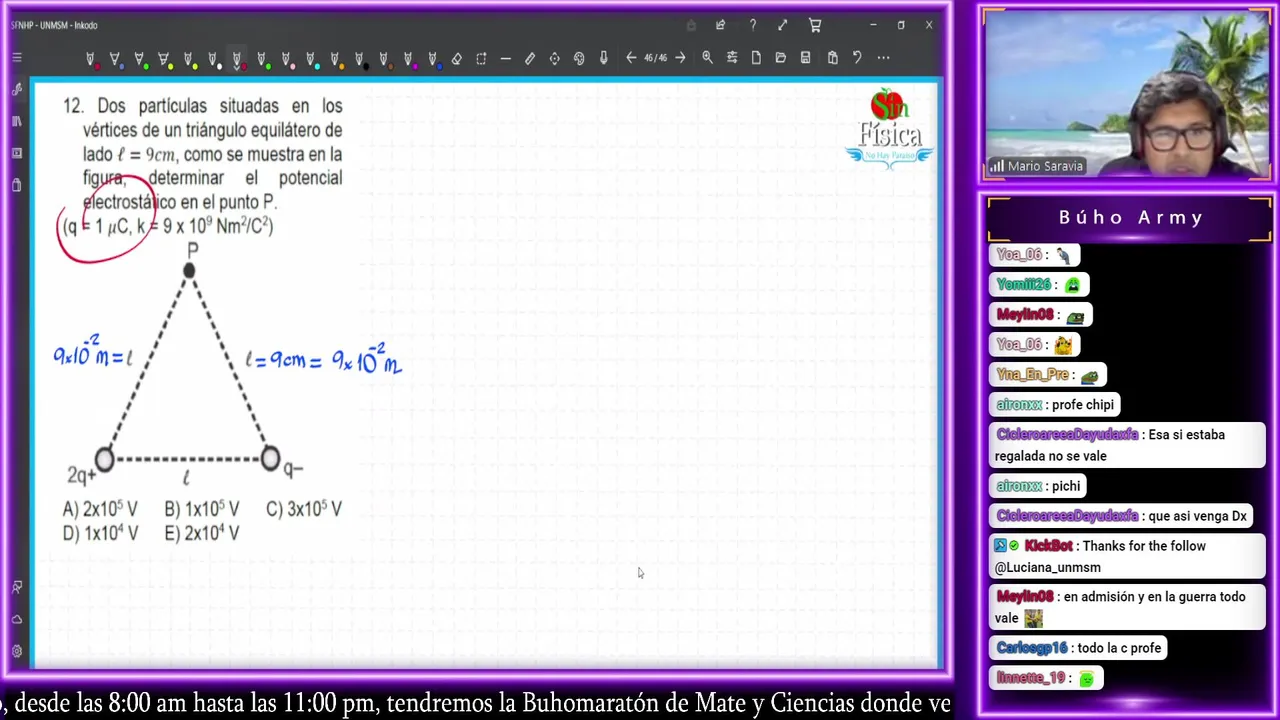This screenshot has height=720, width=1280.
Task: Click the share icon in title bar
Action: pos(720,25)
